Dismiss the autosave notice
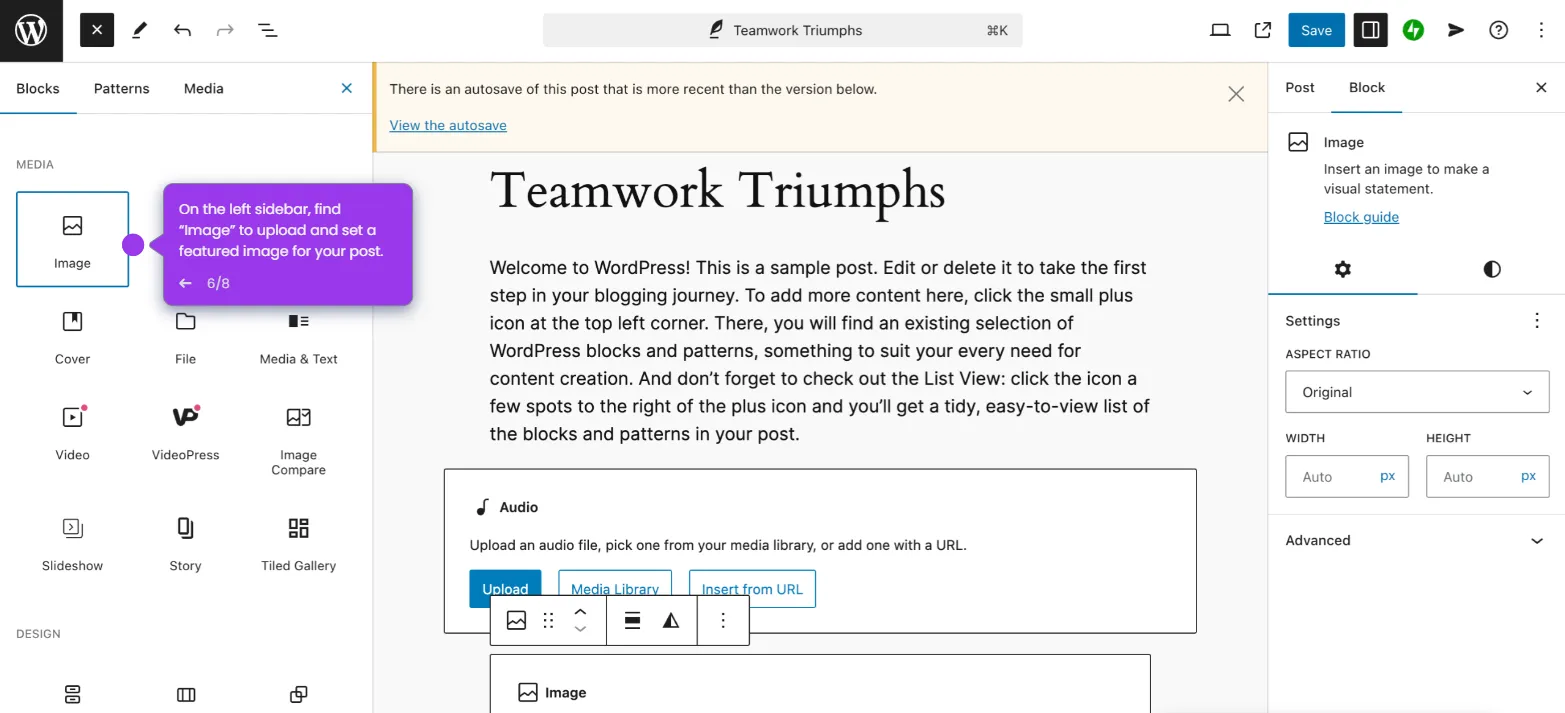The width and height of the screenshot is (1565, 713). pos(1236,94)
